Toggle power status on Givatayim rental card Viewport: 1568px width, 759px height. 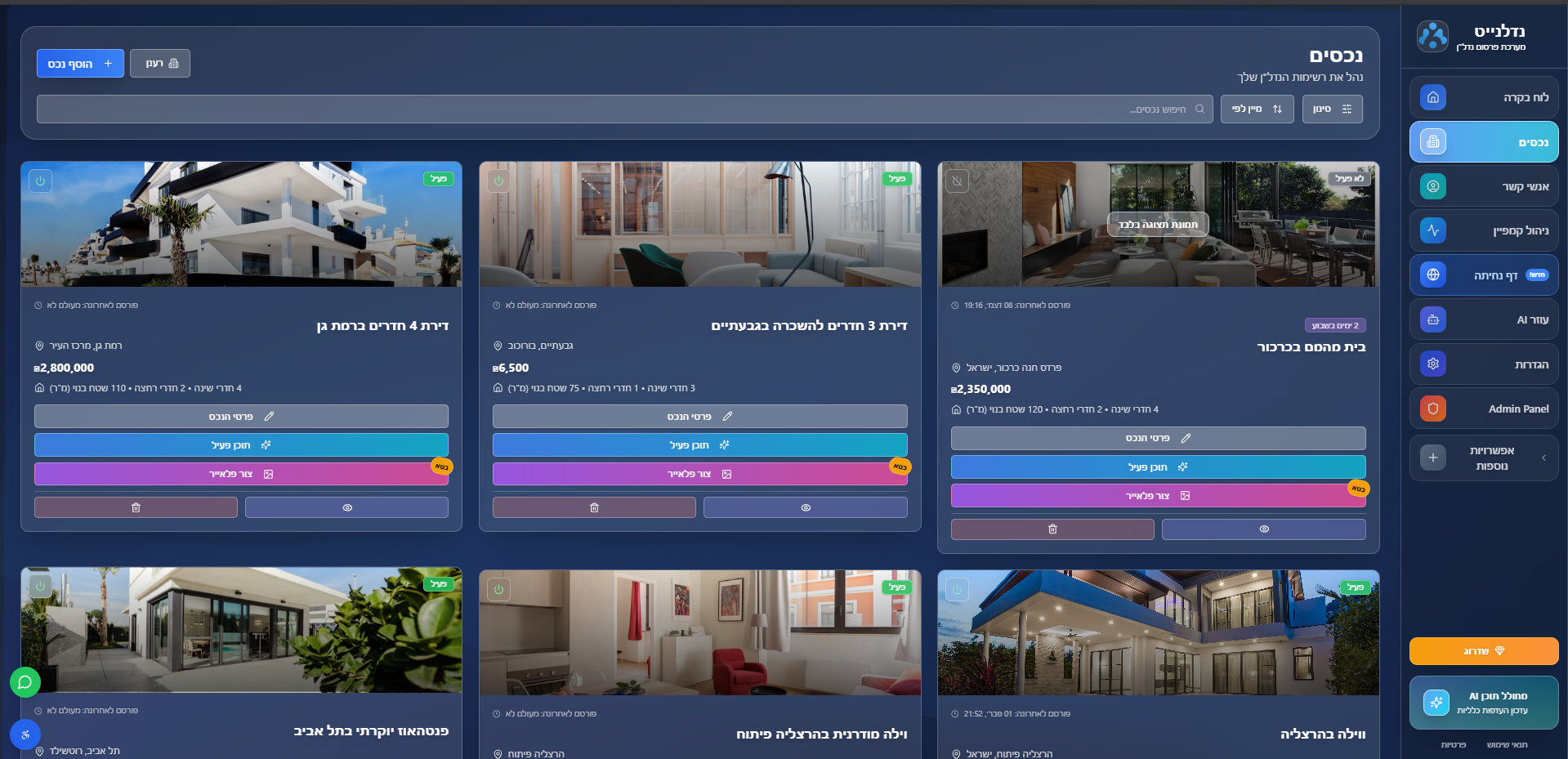[498, 181]
